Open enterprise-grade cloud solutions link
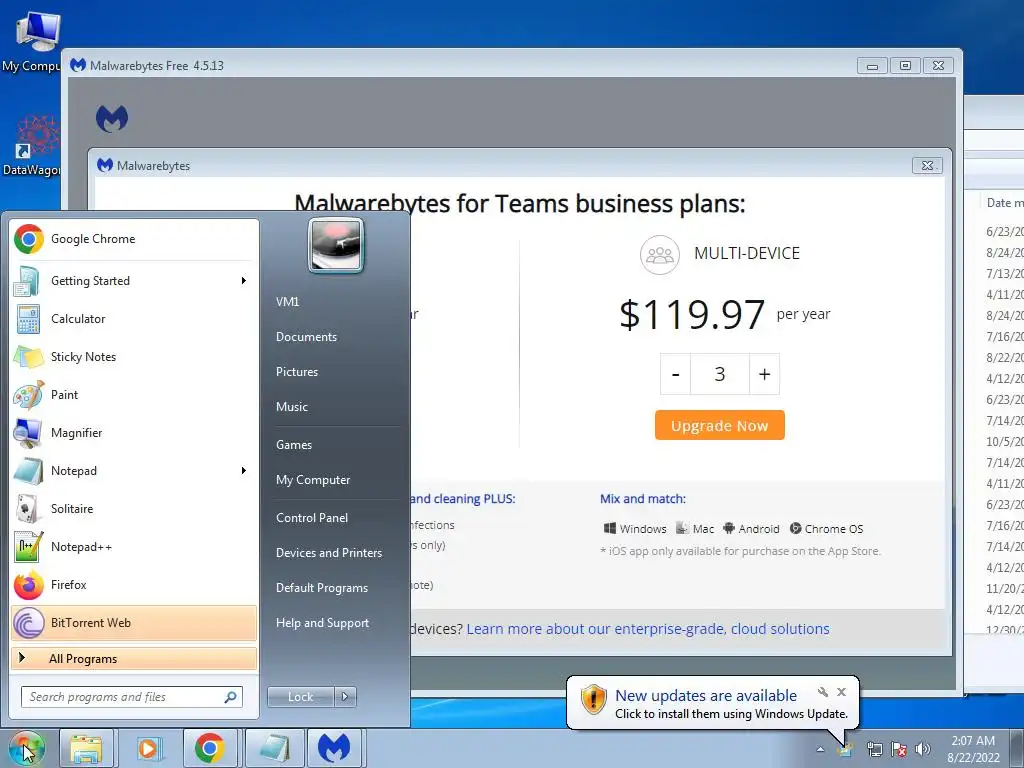 648,629
